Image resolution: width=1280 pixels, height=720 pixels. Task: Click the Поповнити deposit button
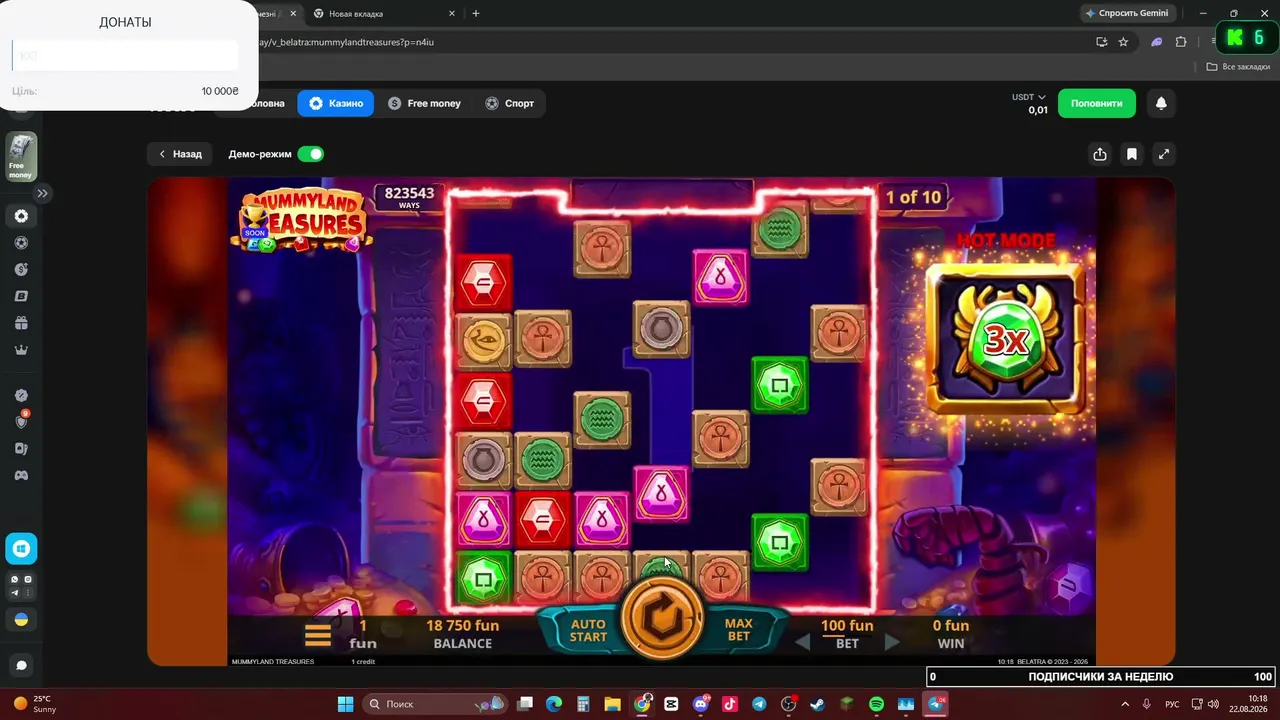pos(1097,103)
